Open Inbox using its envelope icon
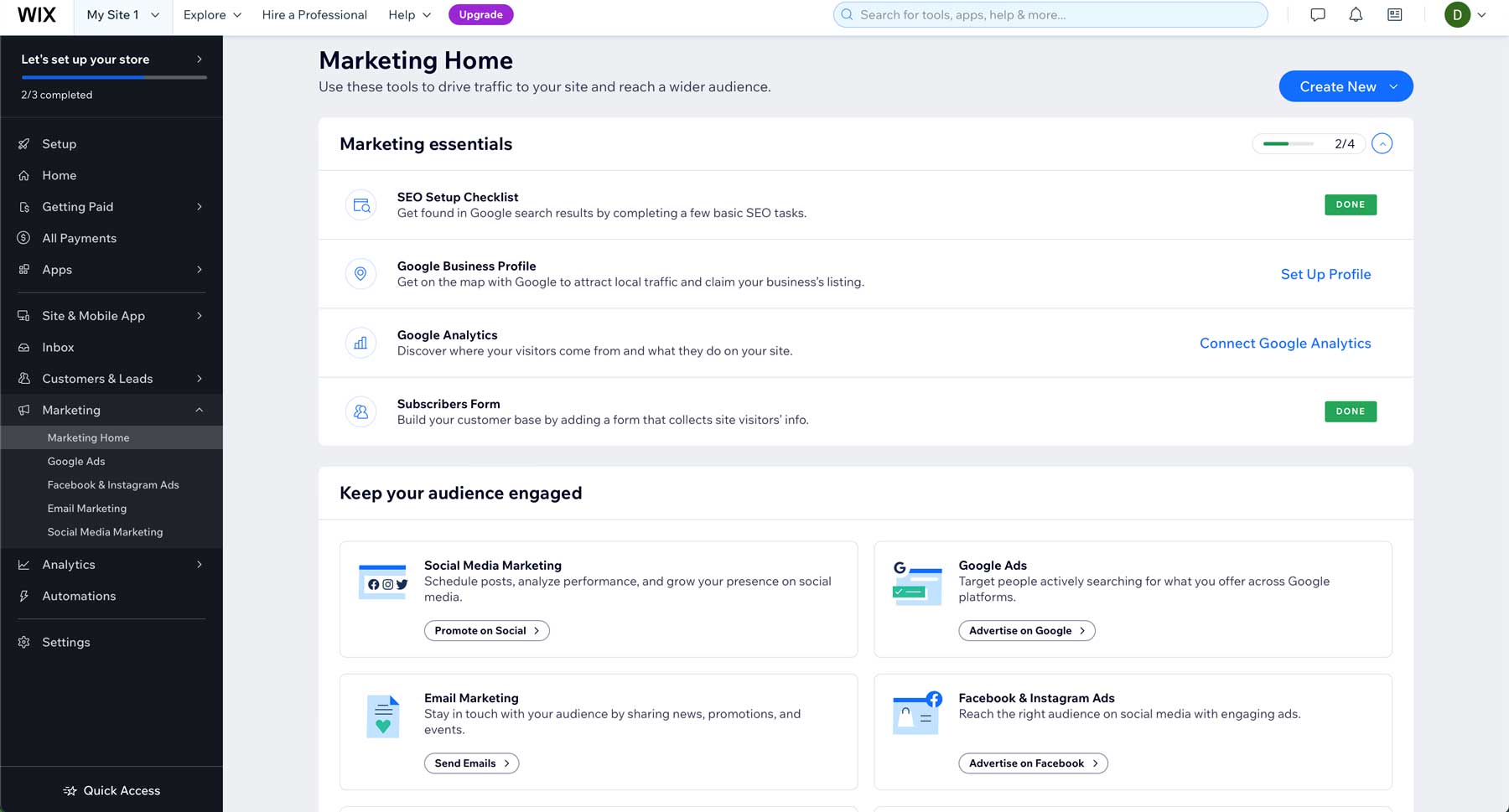The image size is (1509, 812). pyautogui.click(x=23, y=347)
